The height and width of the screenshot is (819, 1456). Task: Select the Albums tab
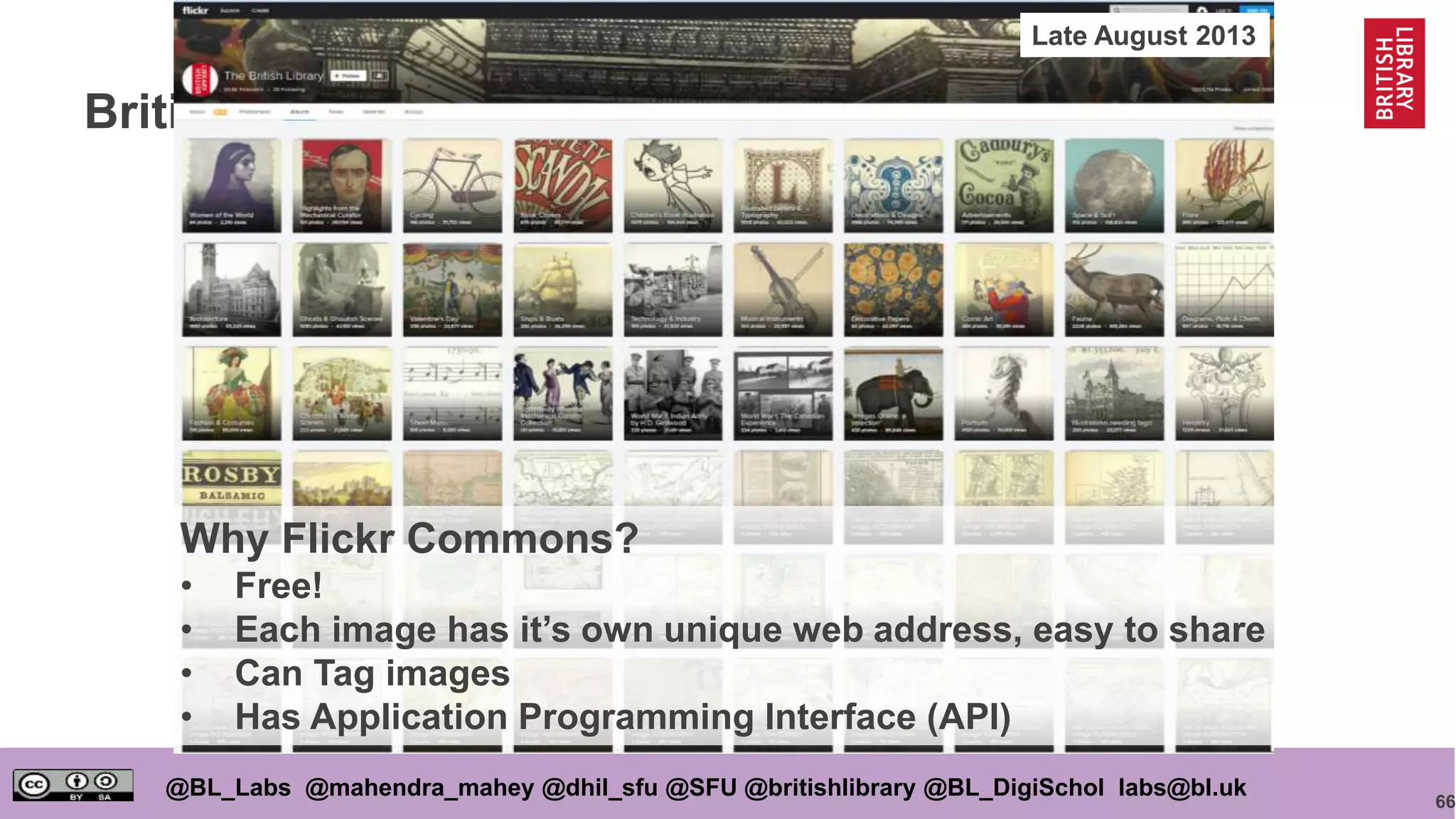point(300,112)
